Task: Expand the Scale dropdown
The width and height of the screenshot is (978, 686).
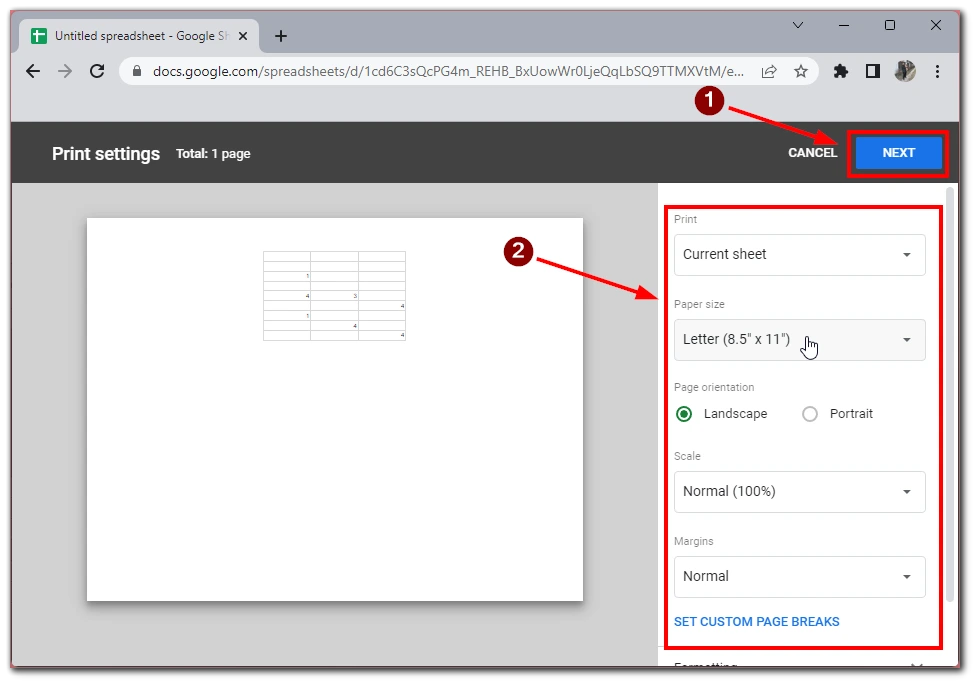Action: pyautogui.click(x=799, y=492)
